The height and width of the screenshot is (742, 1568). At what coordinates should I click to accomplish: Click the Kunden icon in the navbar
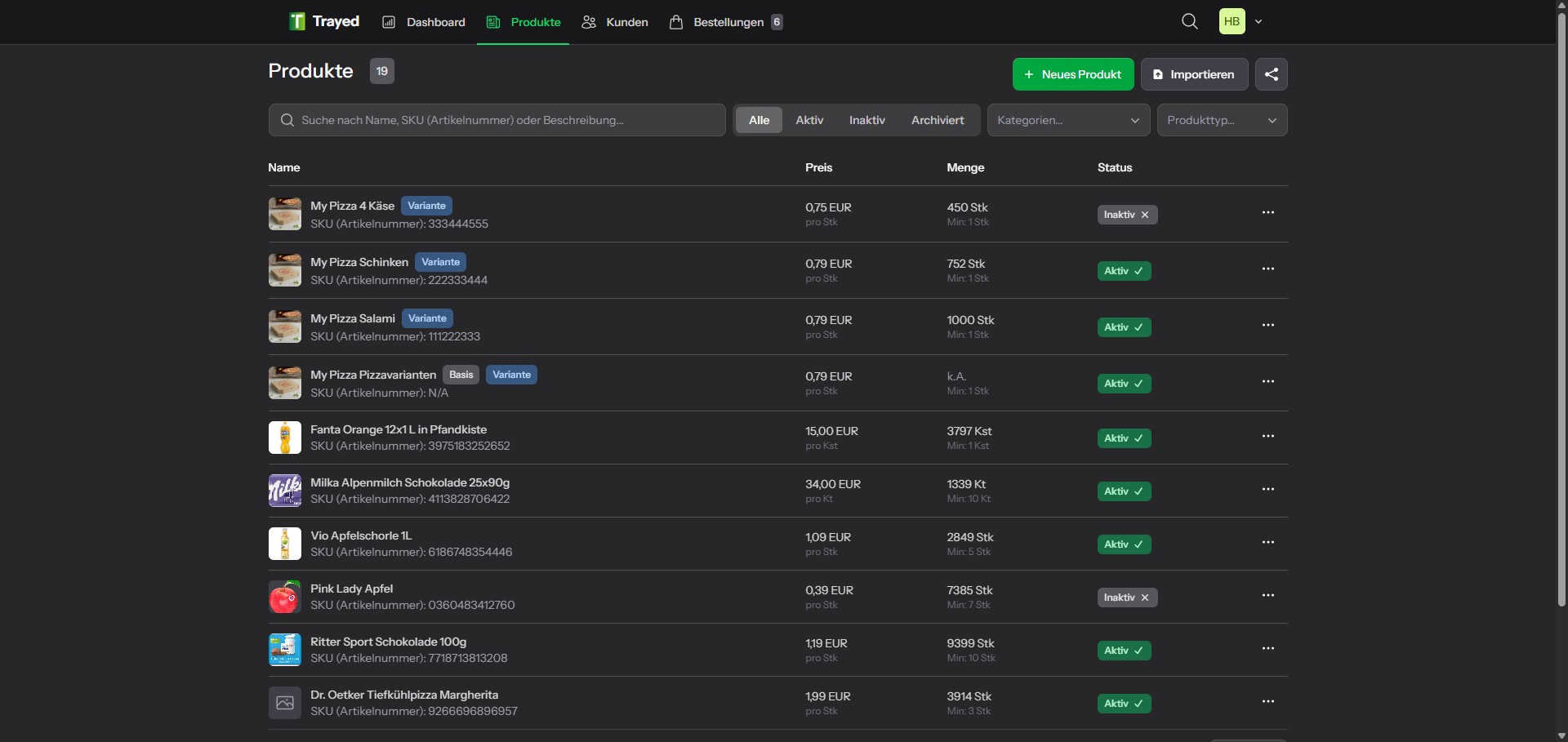tap(590, 22)
